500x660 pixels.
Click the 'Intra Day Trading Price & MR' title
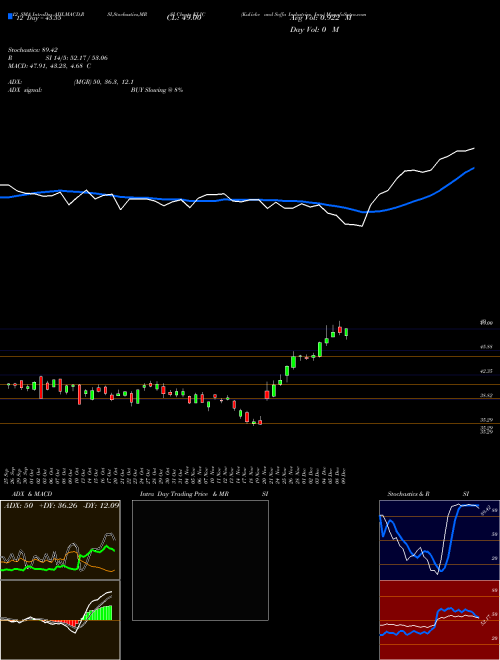[x=184, y=494]
